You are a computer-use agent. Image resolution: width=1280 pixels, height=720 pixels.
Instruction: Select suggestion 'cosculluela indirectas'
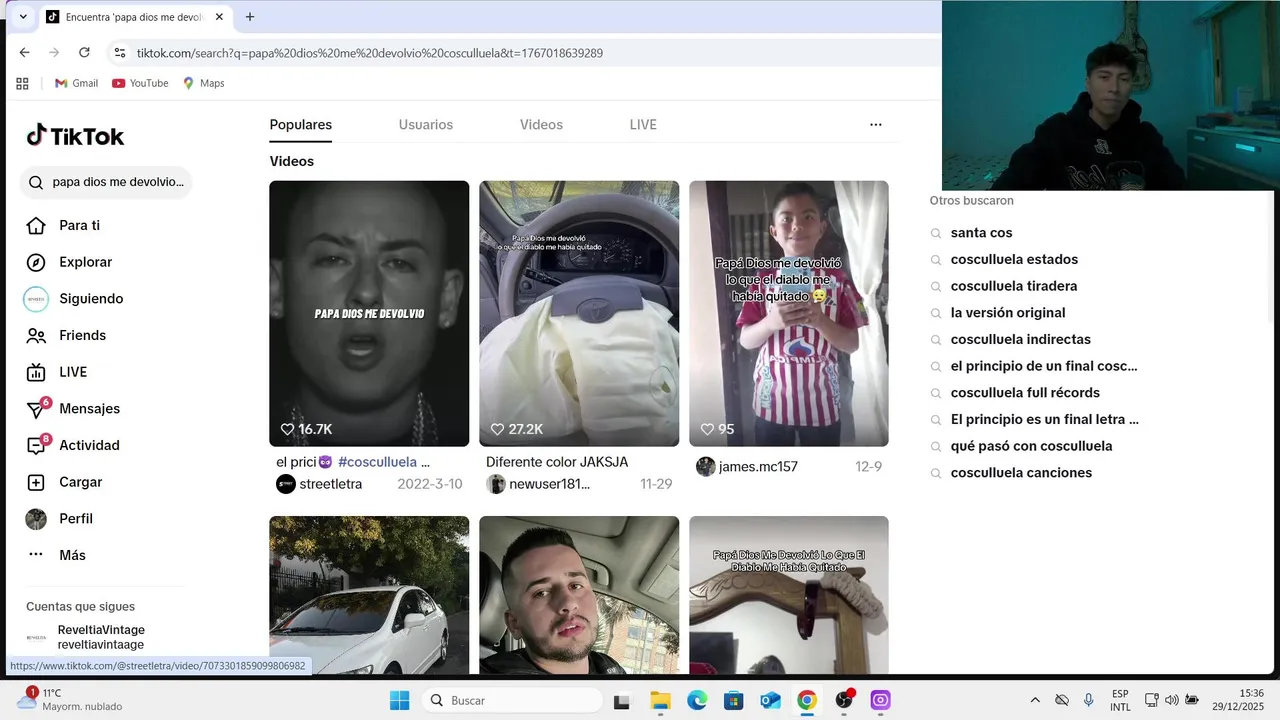(1021, 340)
